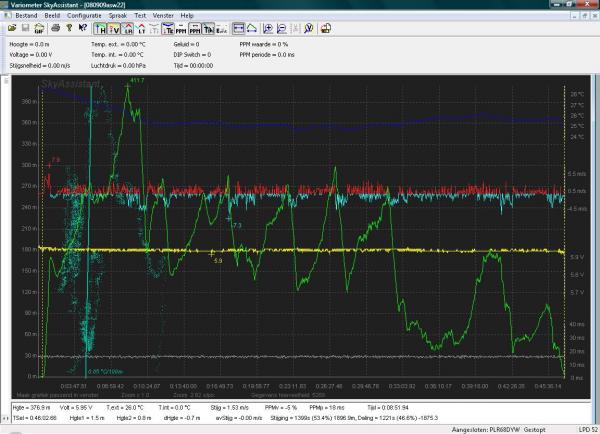
Task: Click the greyed-out icon after zoom out
Action: (x=295, y=29)
